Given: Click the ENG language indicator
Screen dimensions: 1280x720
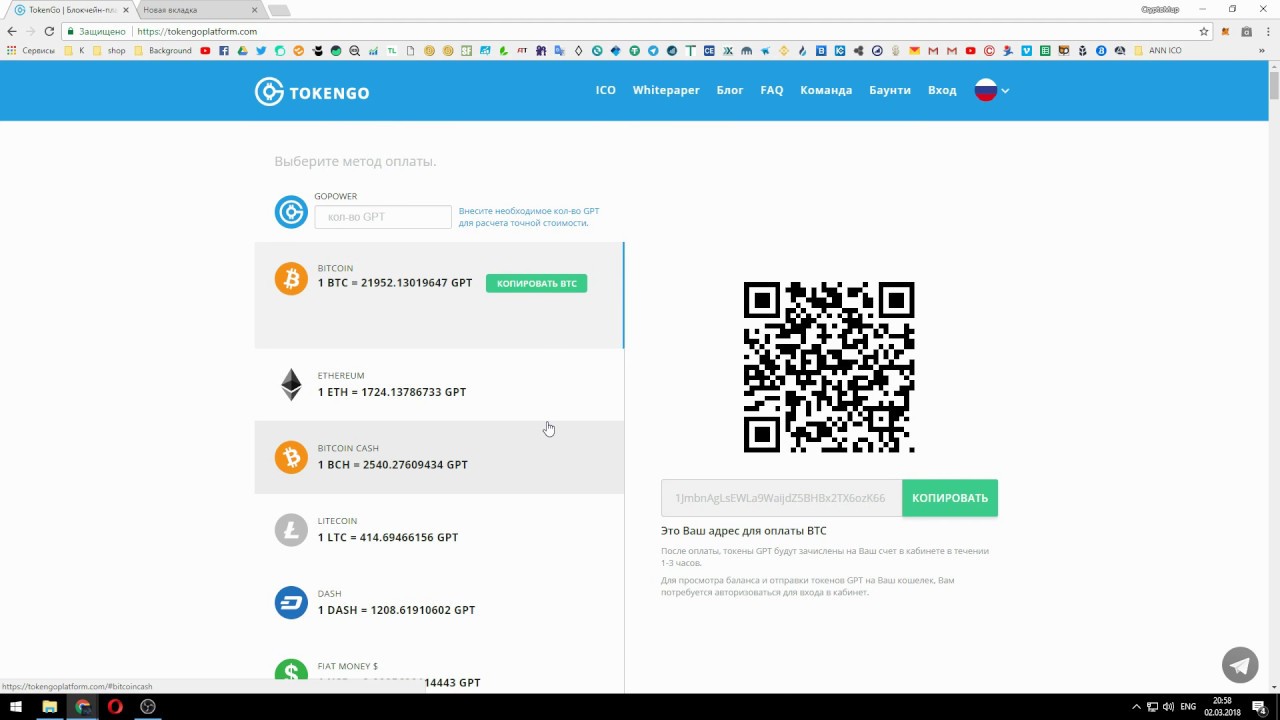Looking at the screenshot, I should [1188, 707].
